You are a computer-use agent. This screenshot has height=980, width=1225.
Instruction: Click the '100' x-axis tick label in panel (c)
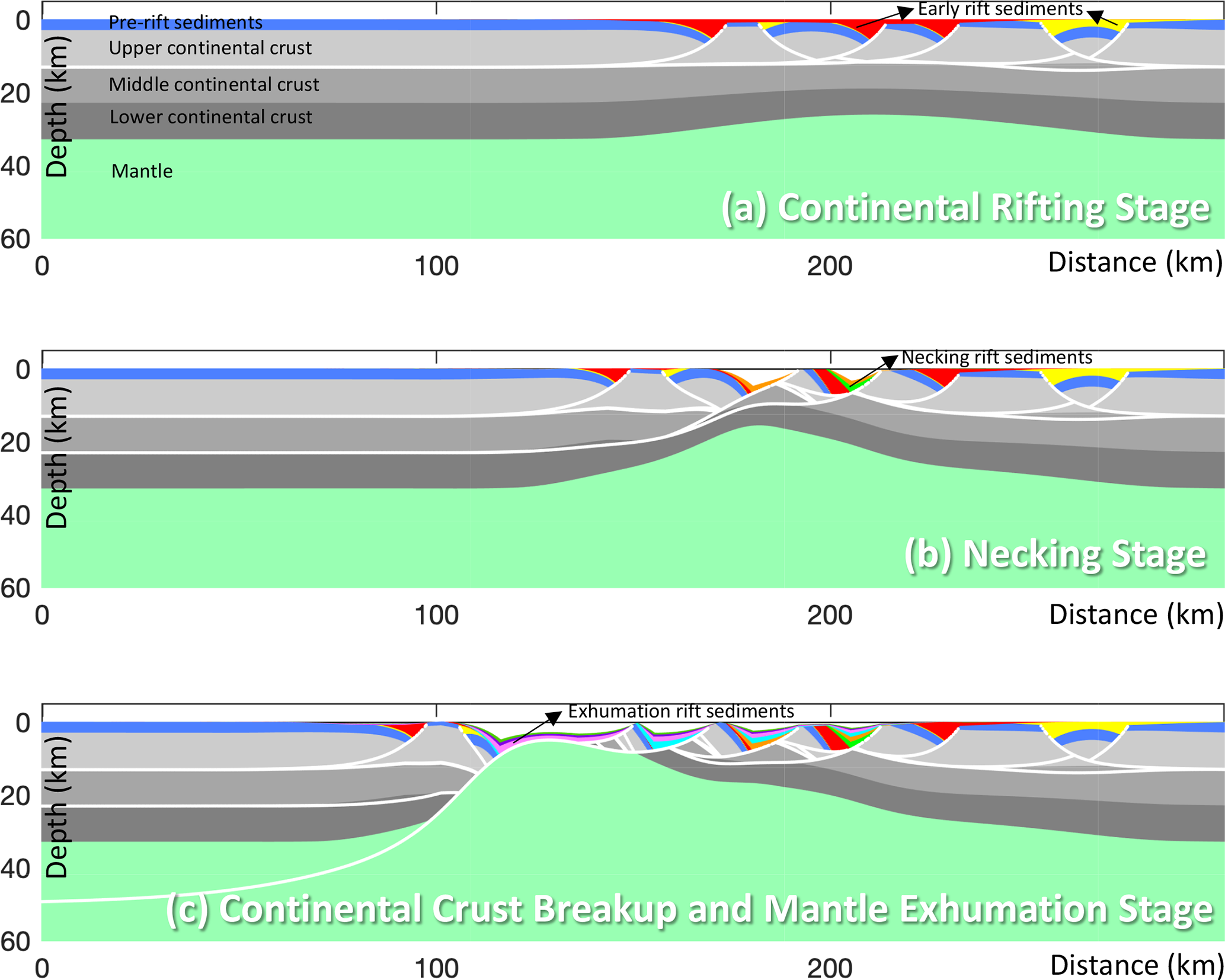pos(436,969)
